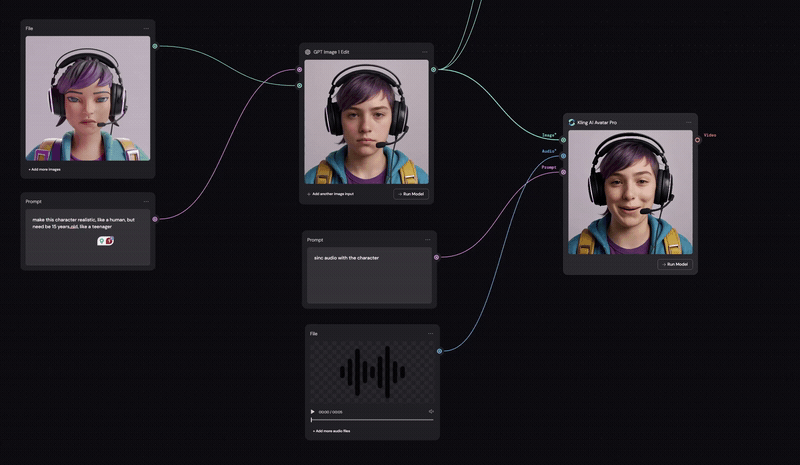The image size is (800, 465).
Task: Click Add more images link
Action: coord(44,169)
